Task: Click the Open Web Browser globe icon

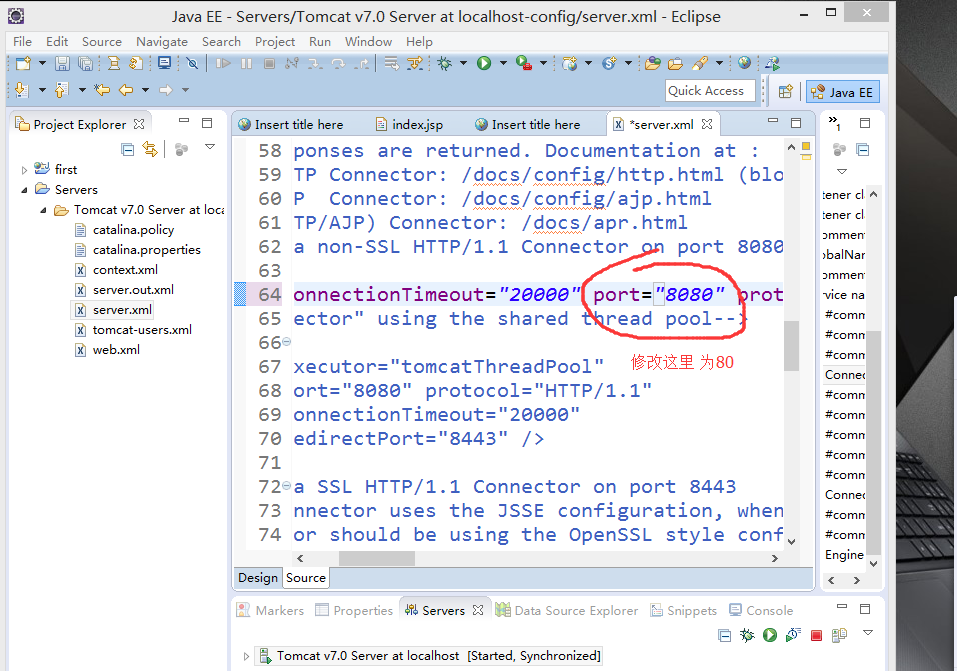Action: coord(744,62)
